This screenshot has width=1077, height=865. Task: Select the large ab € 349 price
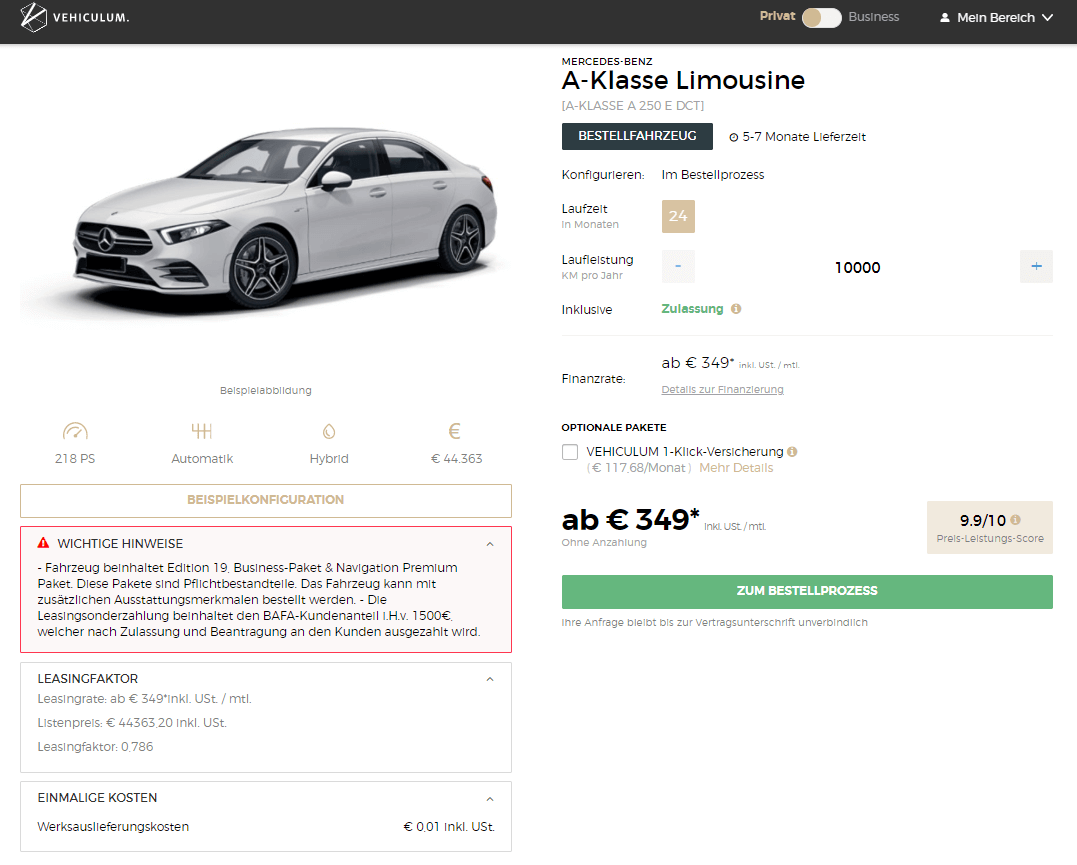pyautogui.click(x=631, y=520)
